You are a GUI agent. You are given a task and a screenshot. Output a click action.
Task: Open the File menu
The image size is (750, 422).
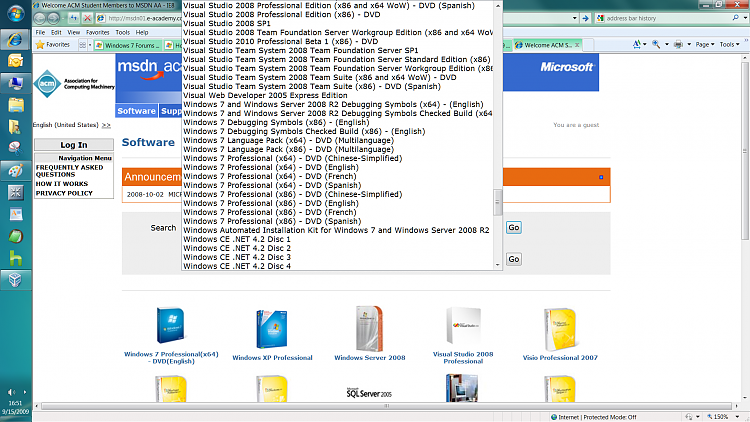pyautogui.click(x=40, y=33)
